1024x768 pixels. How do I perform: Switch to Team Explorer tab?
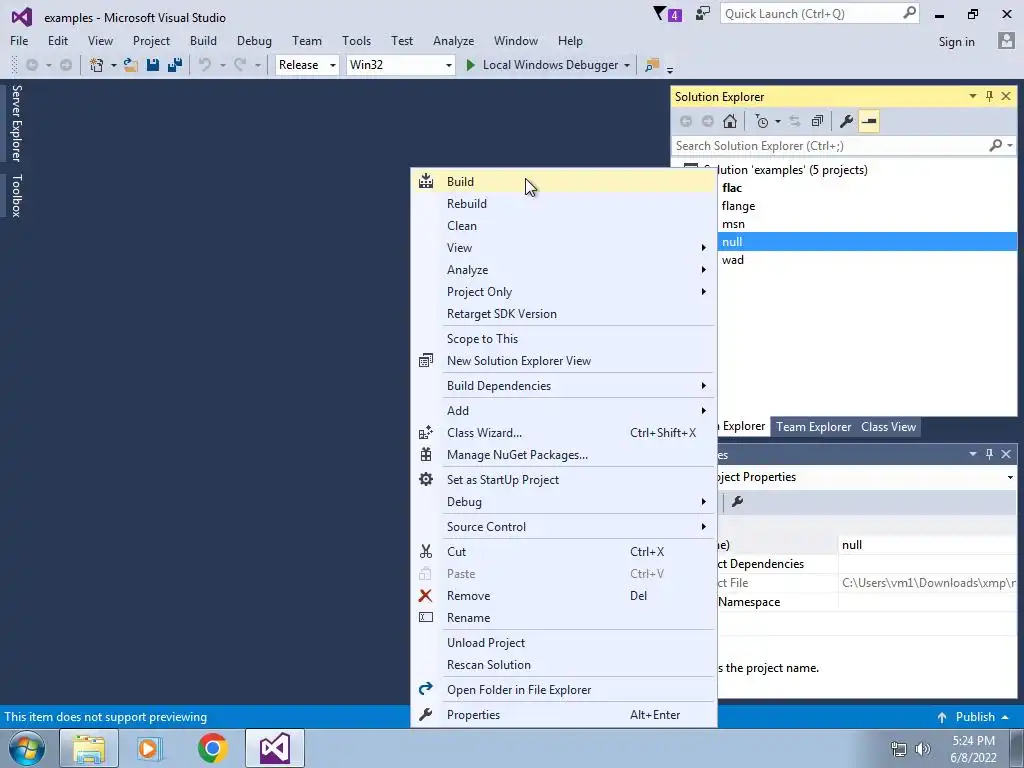pyautogui.click(x=813, y=426)
